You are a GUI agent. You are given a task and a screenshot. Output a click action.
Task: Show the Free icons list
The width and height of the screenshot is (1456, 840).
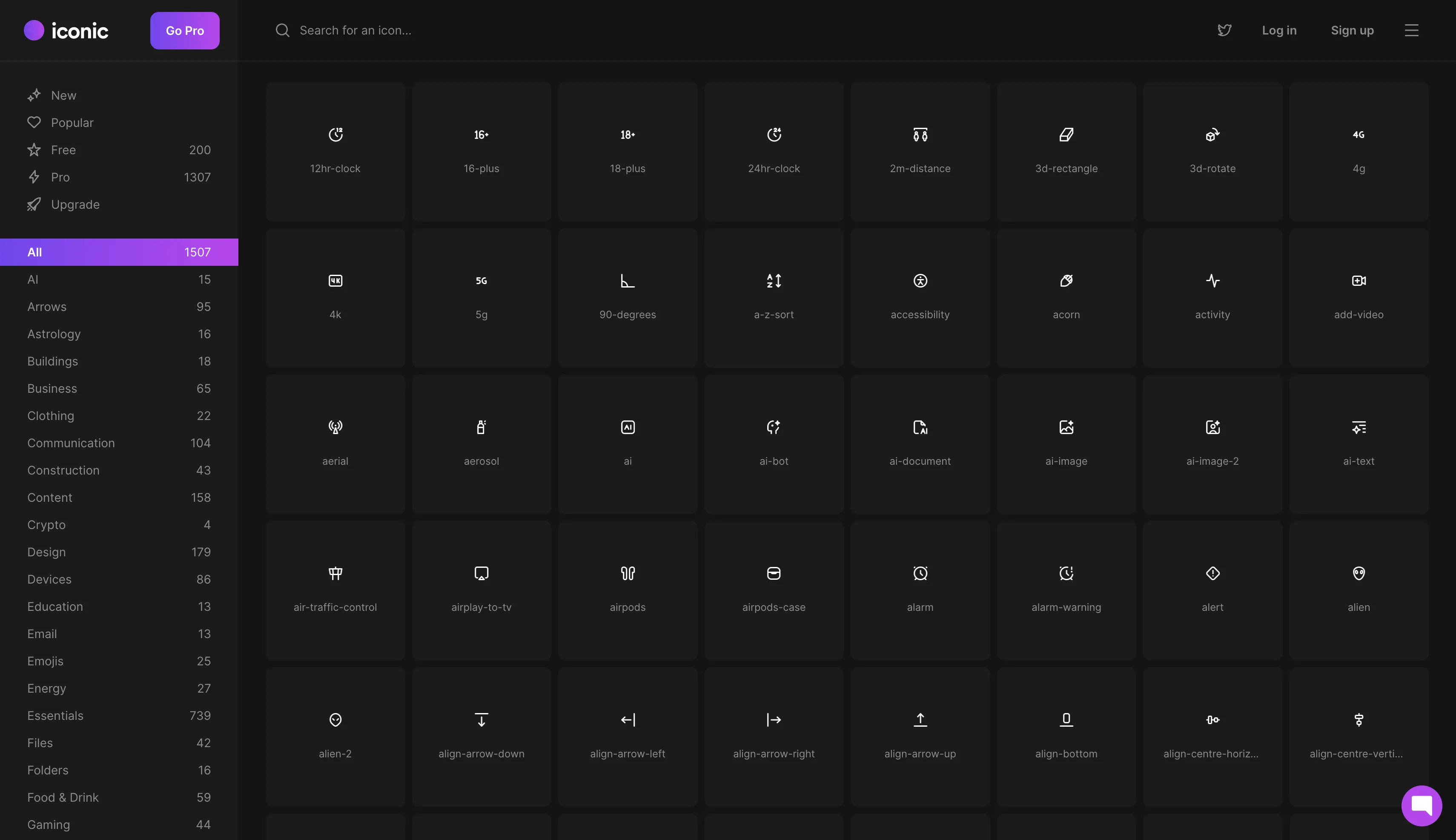[63, 150]
